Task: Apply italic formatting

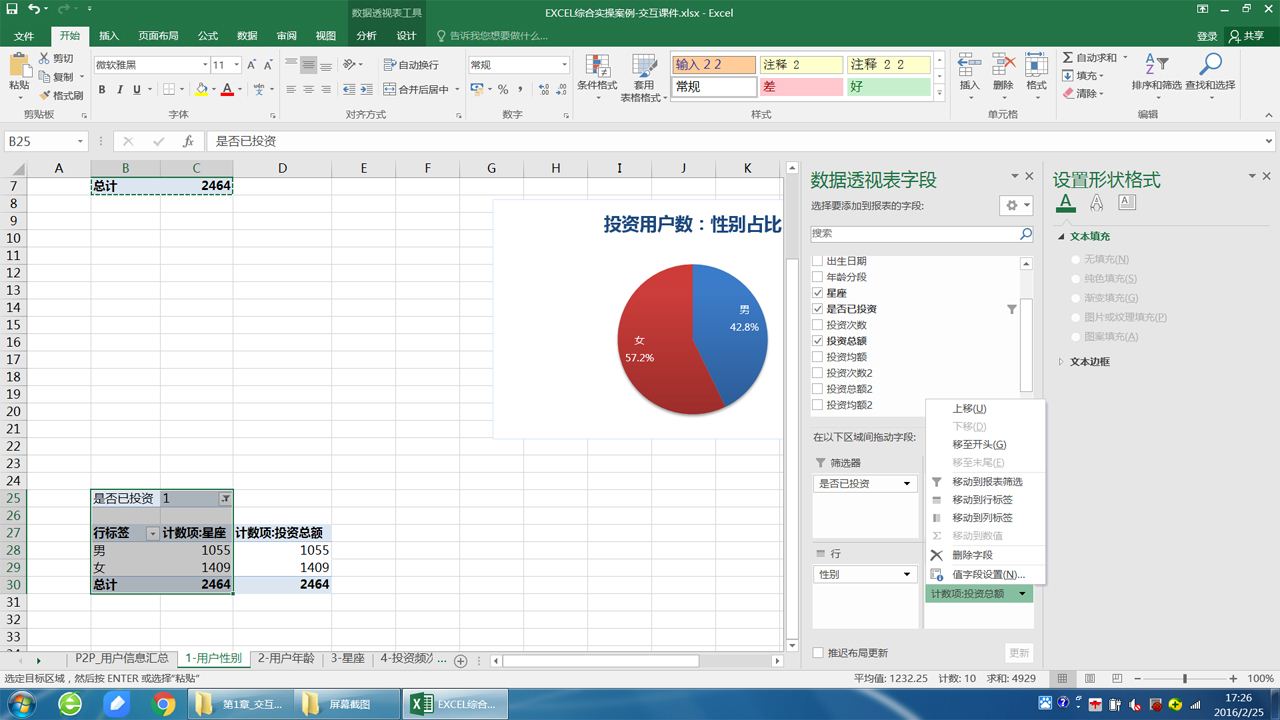Action: coord(120,89)
